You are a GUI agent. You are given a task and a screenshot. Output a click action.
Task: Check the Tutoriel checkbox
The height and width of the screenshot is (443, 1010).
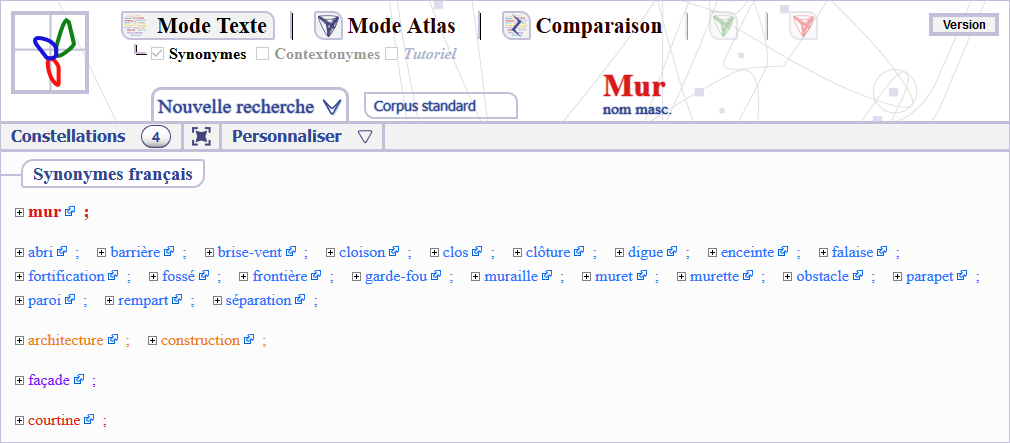click(392, 54)
